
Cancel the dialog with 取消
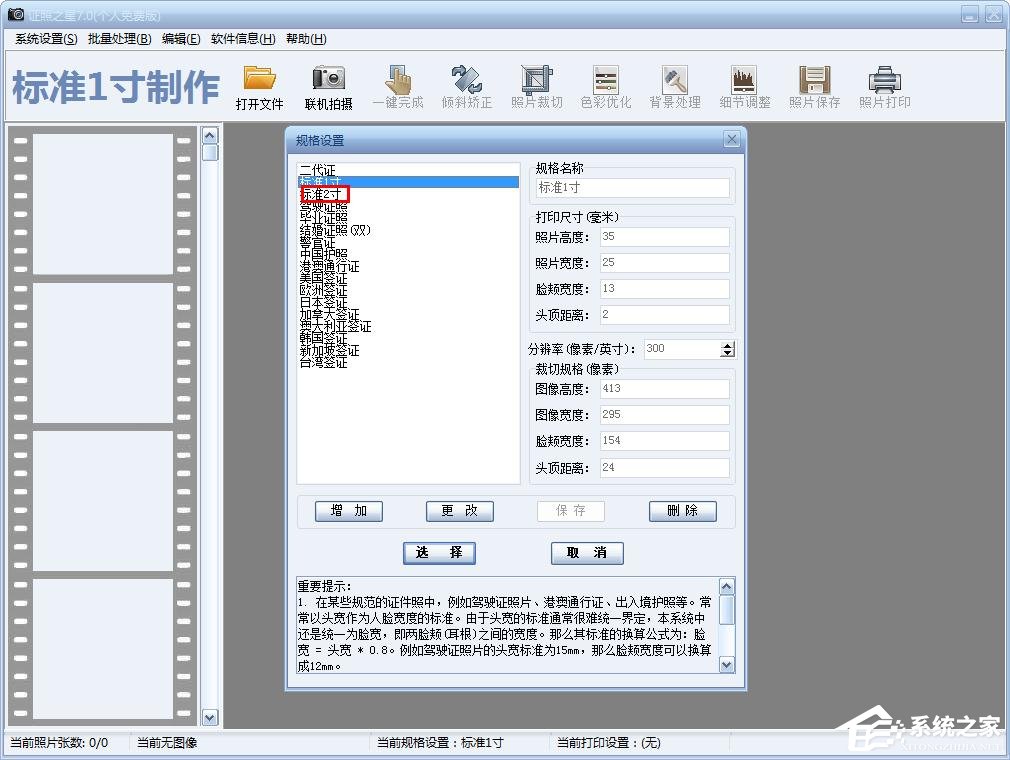coord(587,553)
